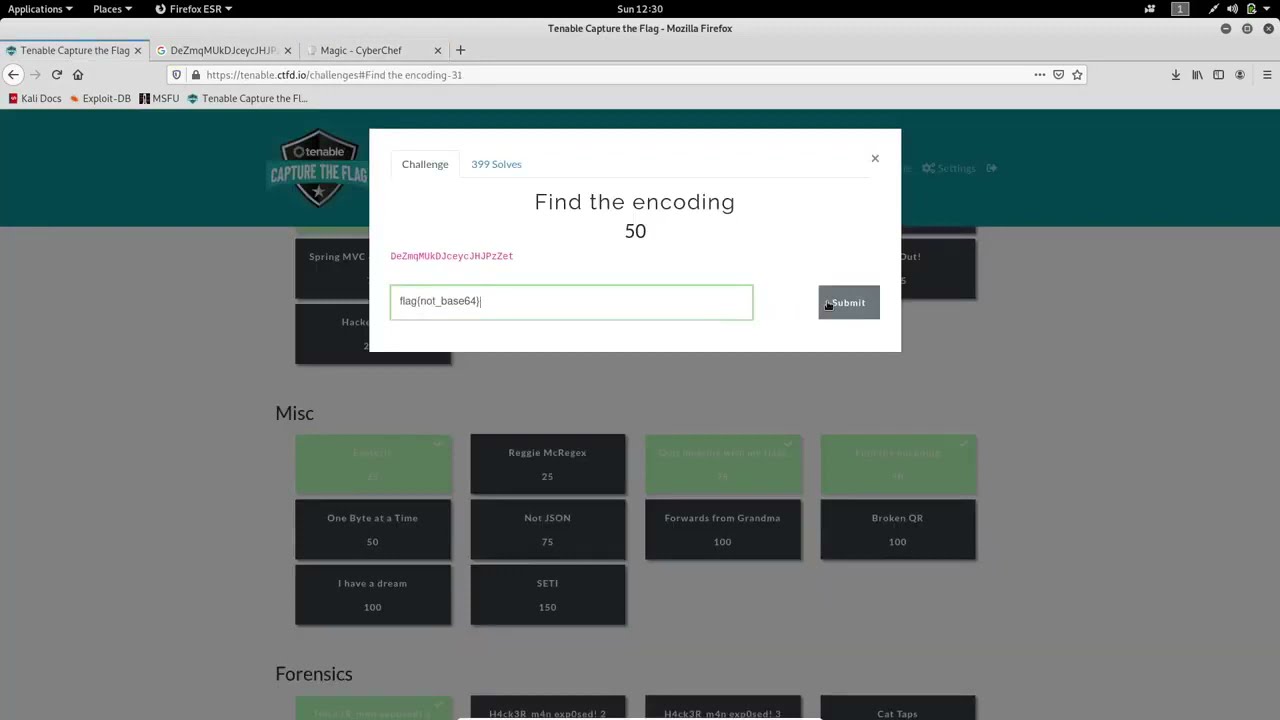
Task: Open the Firefox account icon
Action: pos(1240,75)
